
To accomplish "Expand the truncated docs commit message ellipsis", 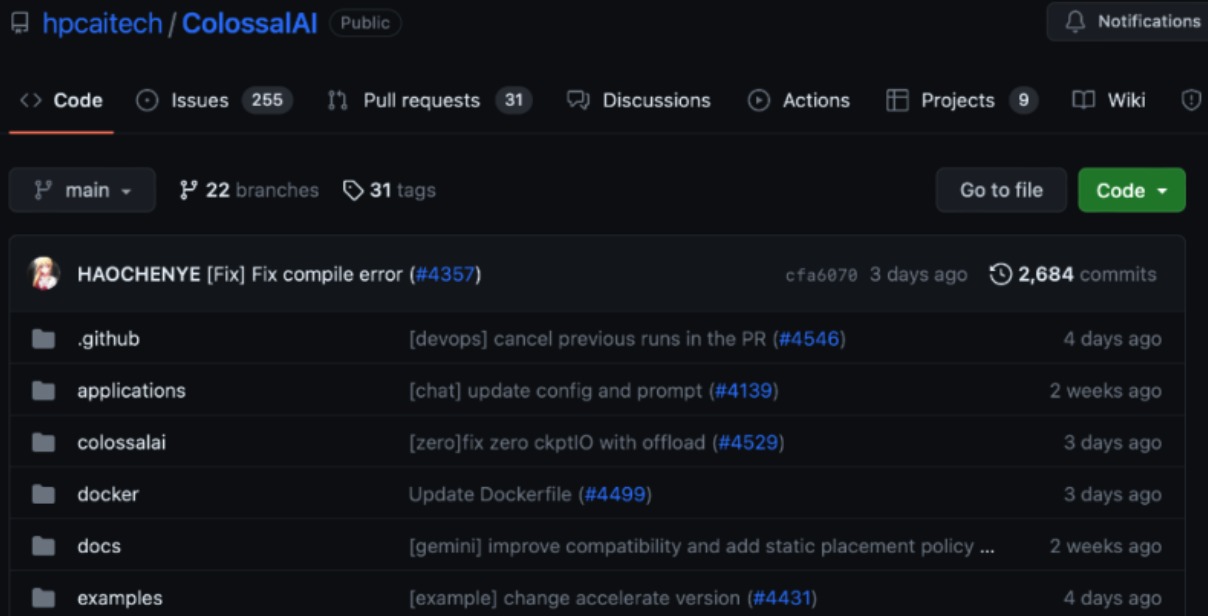I will [x=987, y=547].
